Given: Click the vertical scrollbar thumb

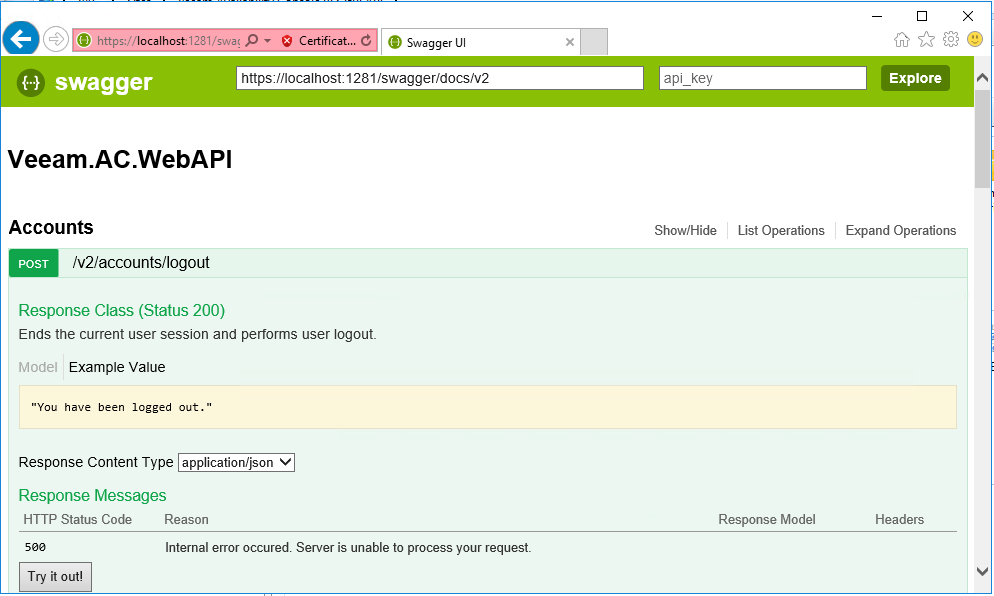Looking at the screenshot, I should pos(983,138).
